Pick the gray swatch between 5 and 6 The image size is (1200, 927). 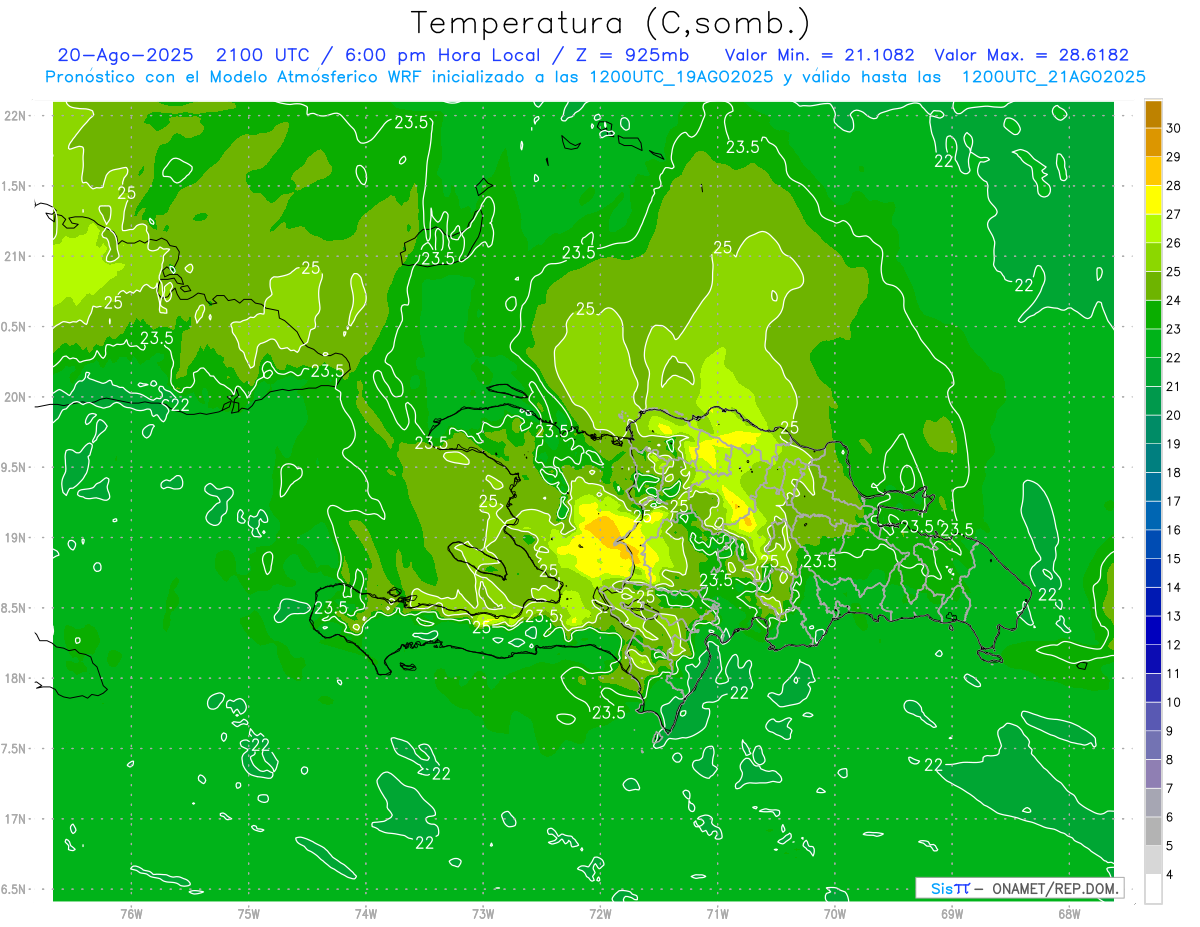pos(1153,831)
